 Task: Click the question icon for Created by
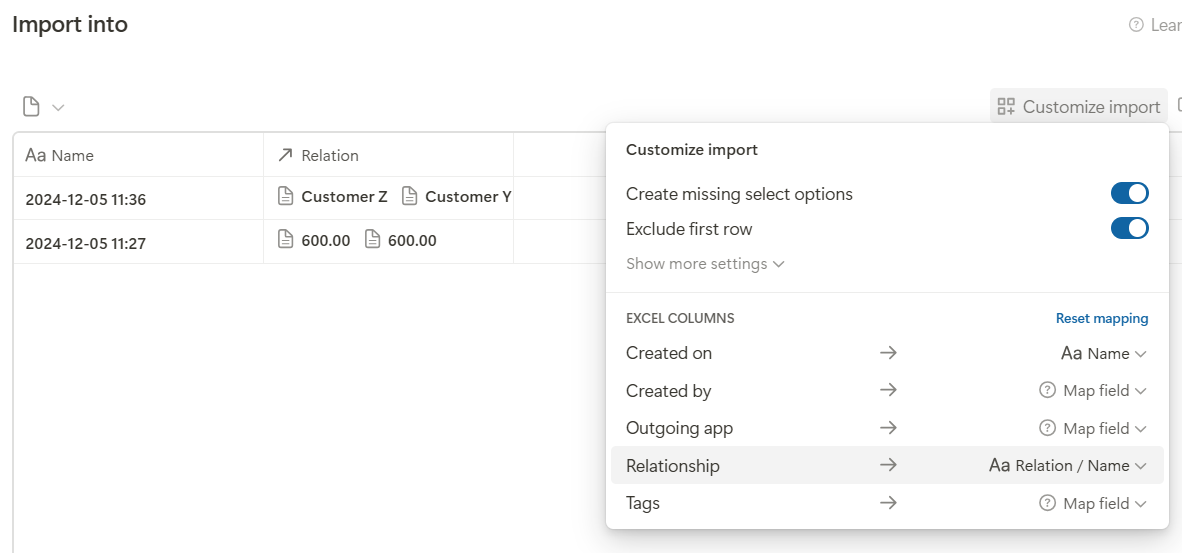[x=1047, y=390]
